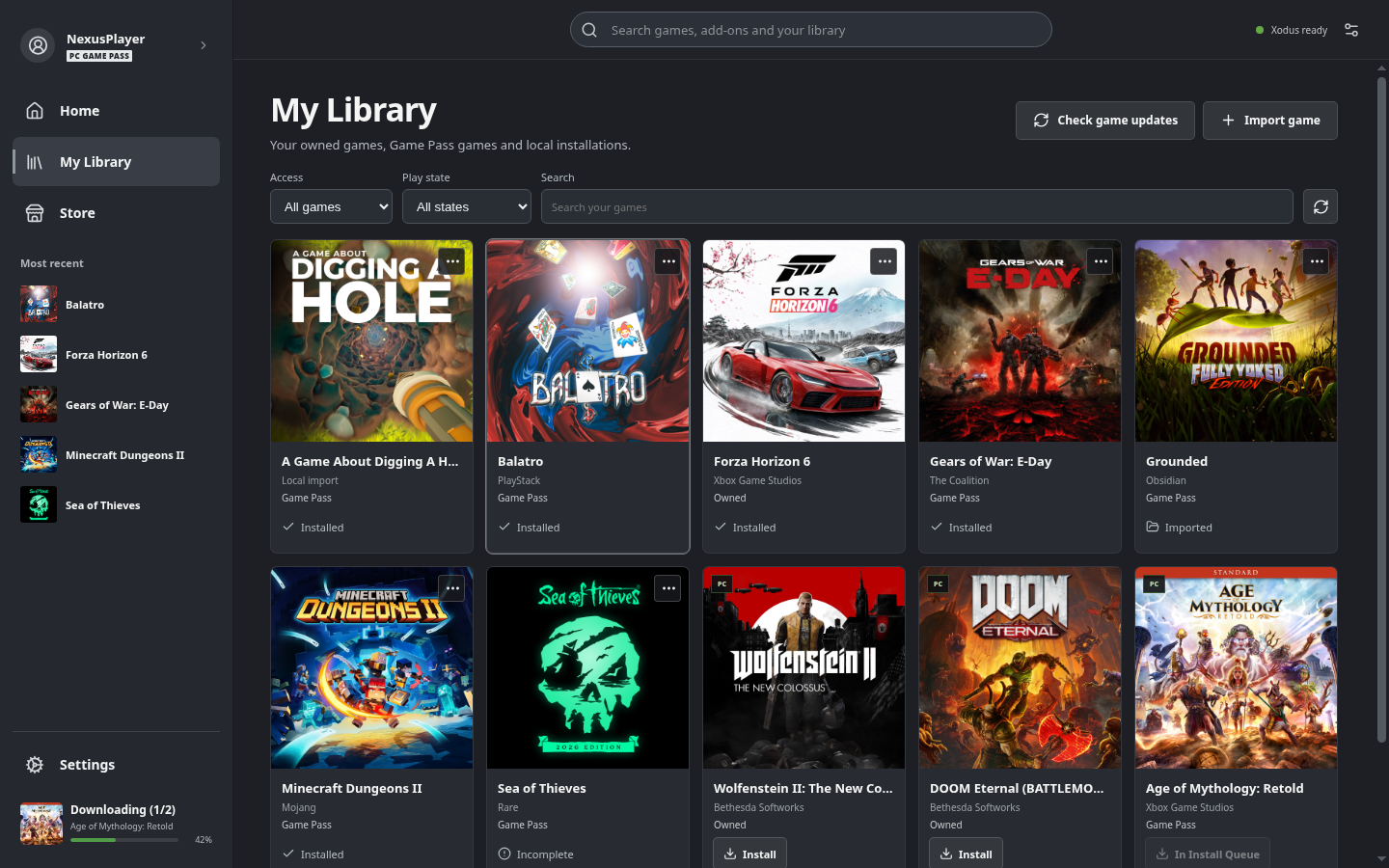
Task: Click the NexusPlayer profile avatar icon
Action: pyautogui.click(x=38, y=45)
